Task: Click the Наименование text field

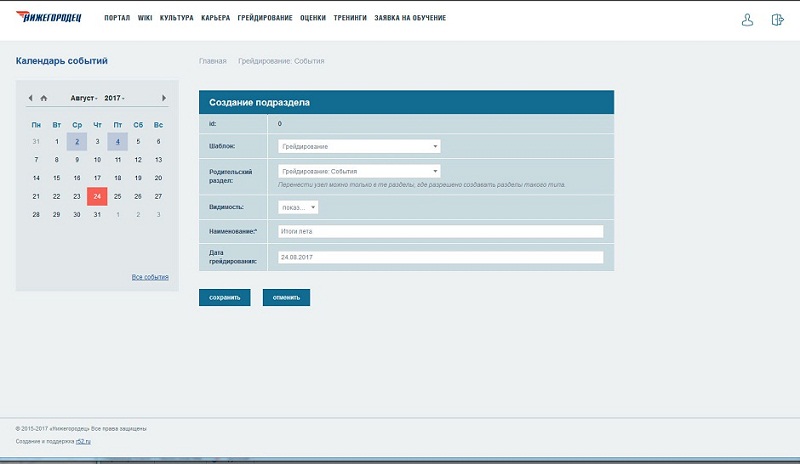Action: click(440, 231)
